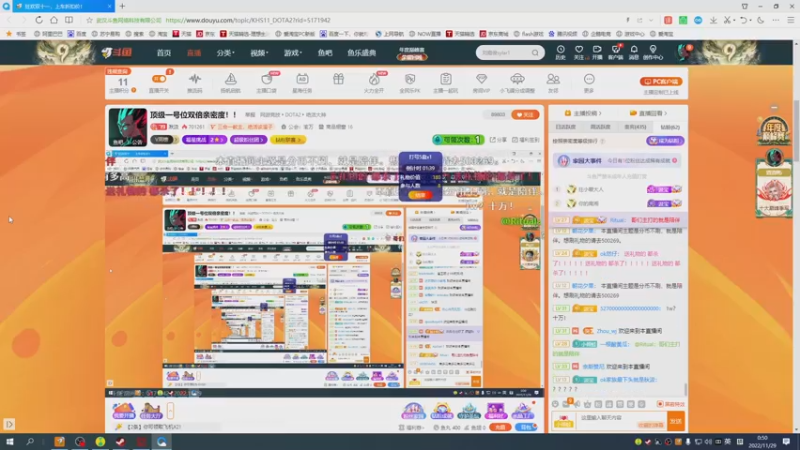
Task: Toggle the 屏蔽特效 checkbox in chat
Action: pos(671,404)
